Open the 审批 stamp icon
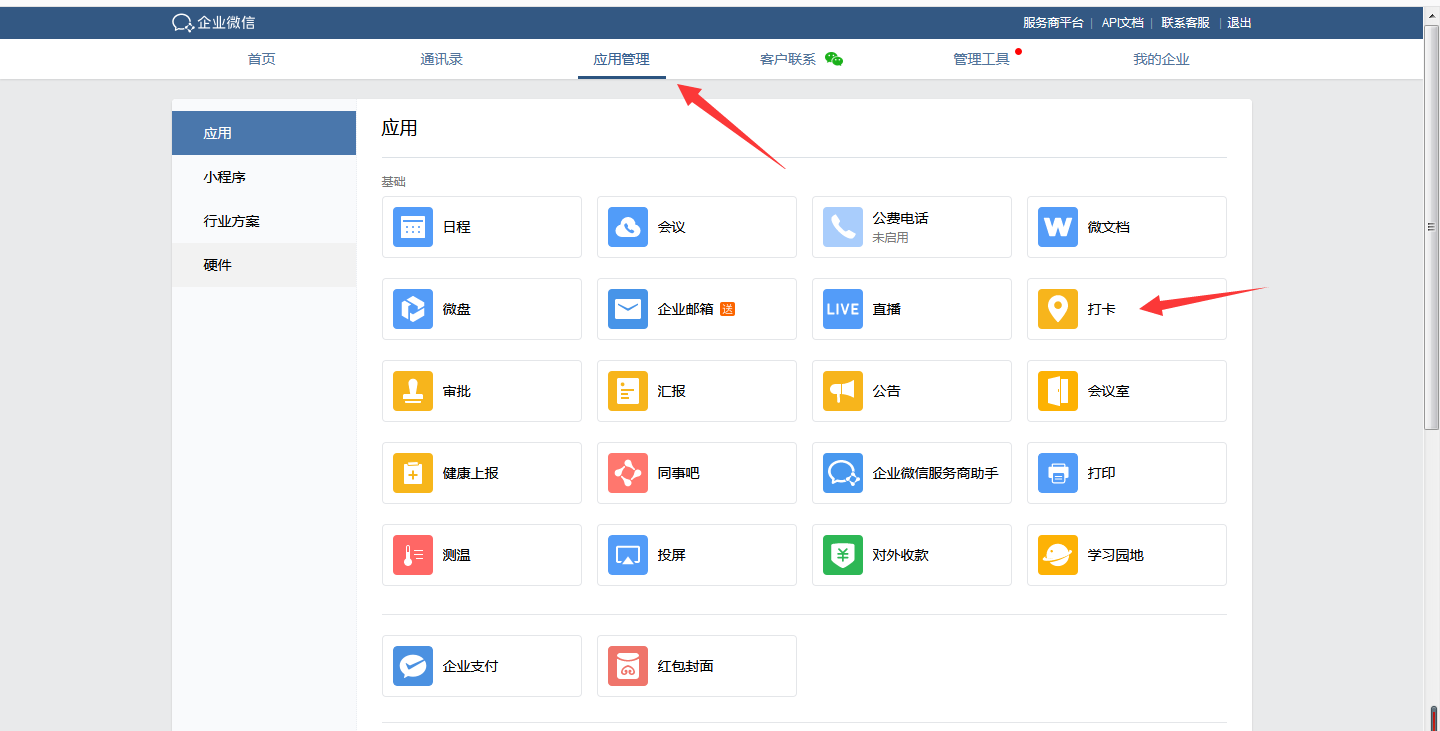 tap(413, 391)
